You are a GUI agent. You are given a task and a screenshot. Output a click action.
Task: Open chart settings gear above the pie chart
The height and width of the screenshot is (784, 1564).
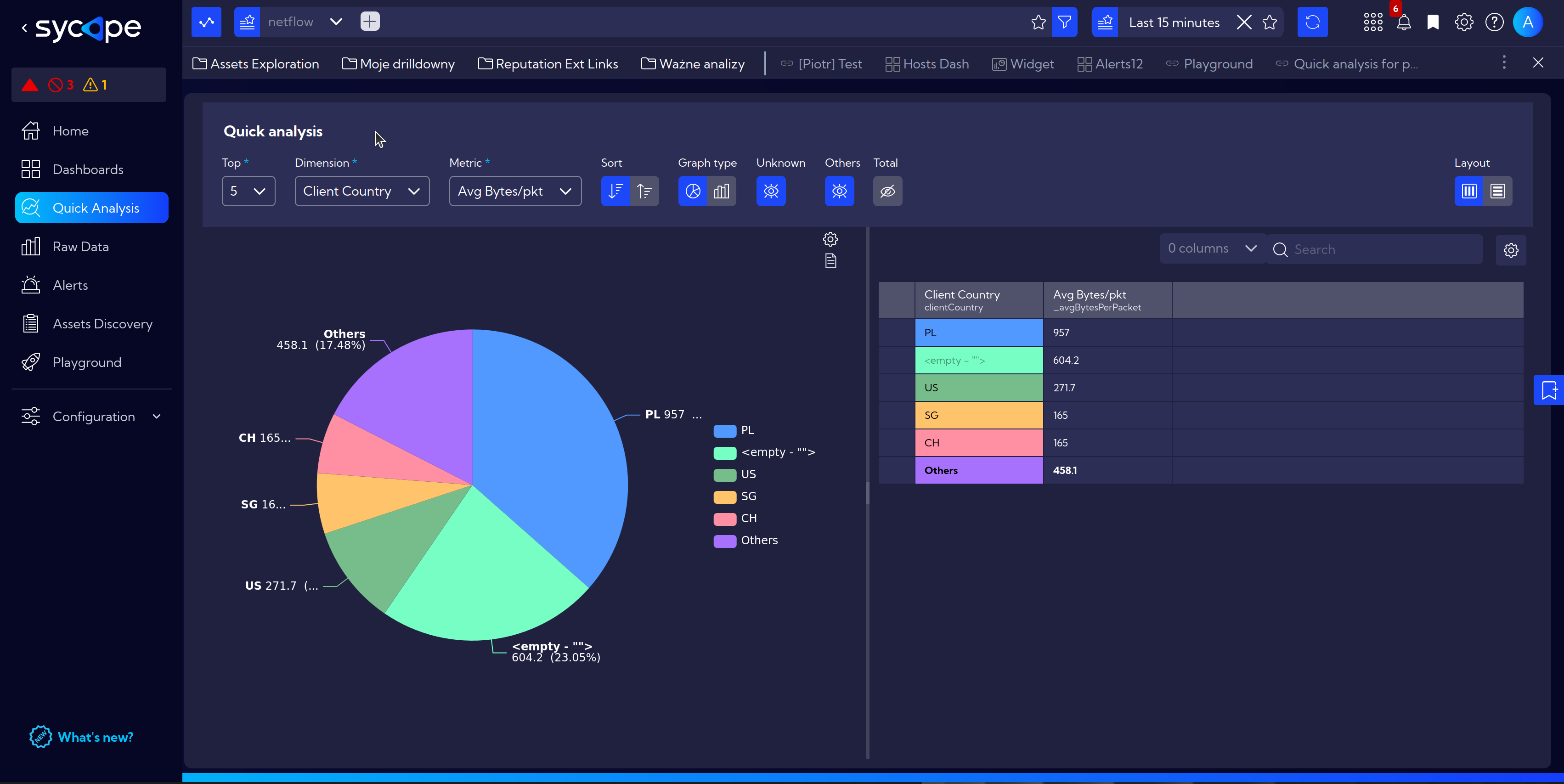pyautogui.click(x=830, y=239)
